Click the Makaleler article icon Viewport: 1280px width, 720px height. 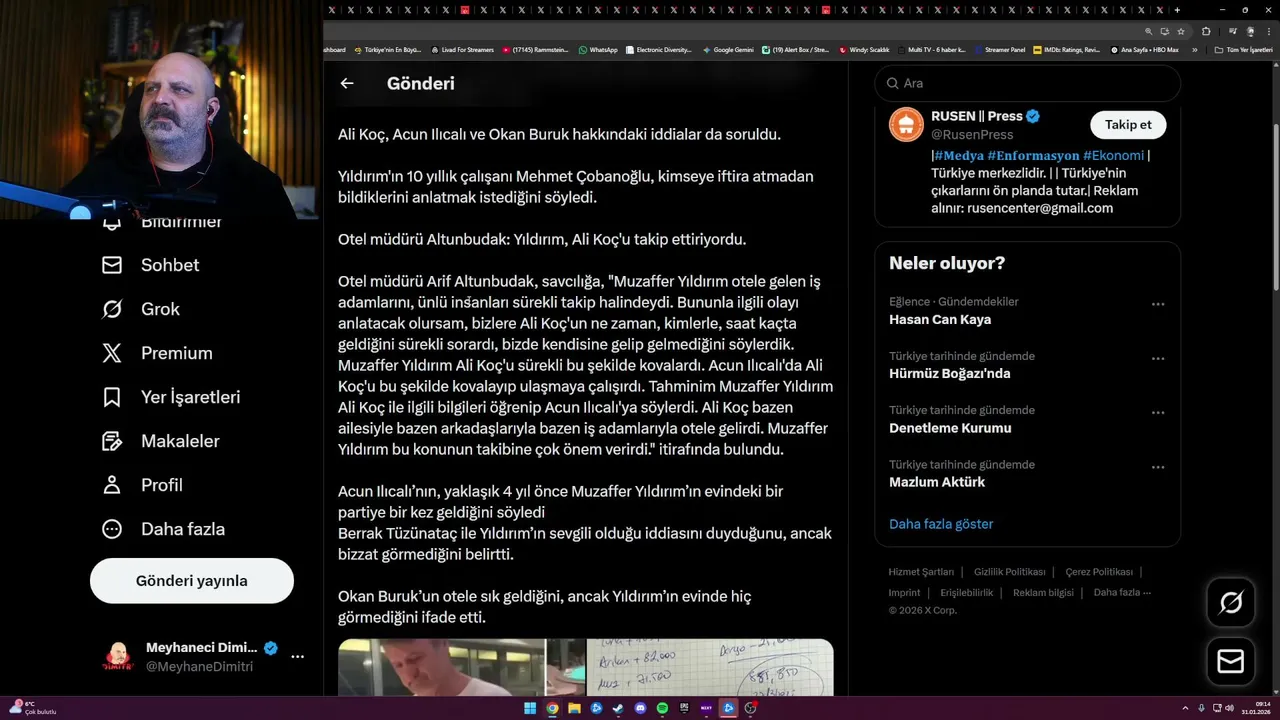point(112,441)
